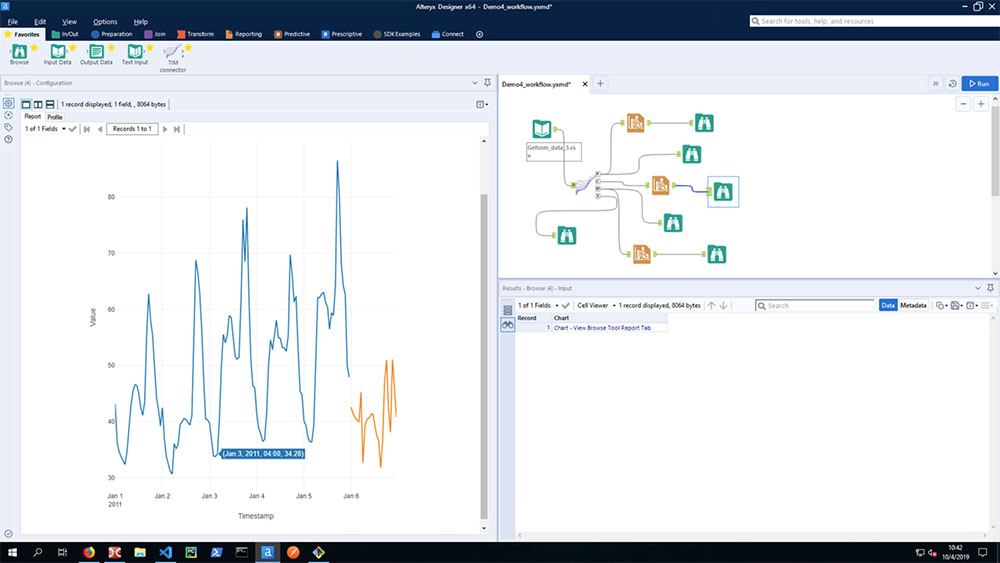Expand the Cell Viewer dropdown
1000x563 pixels.
pyautogui.click(x=596, y=305)
